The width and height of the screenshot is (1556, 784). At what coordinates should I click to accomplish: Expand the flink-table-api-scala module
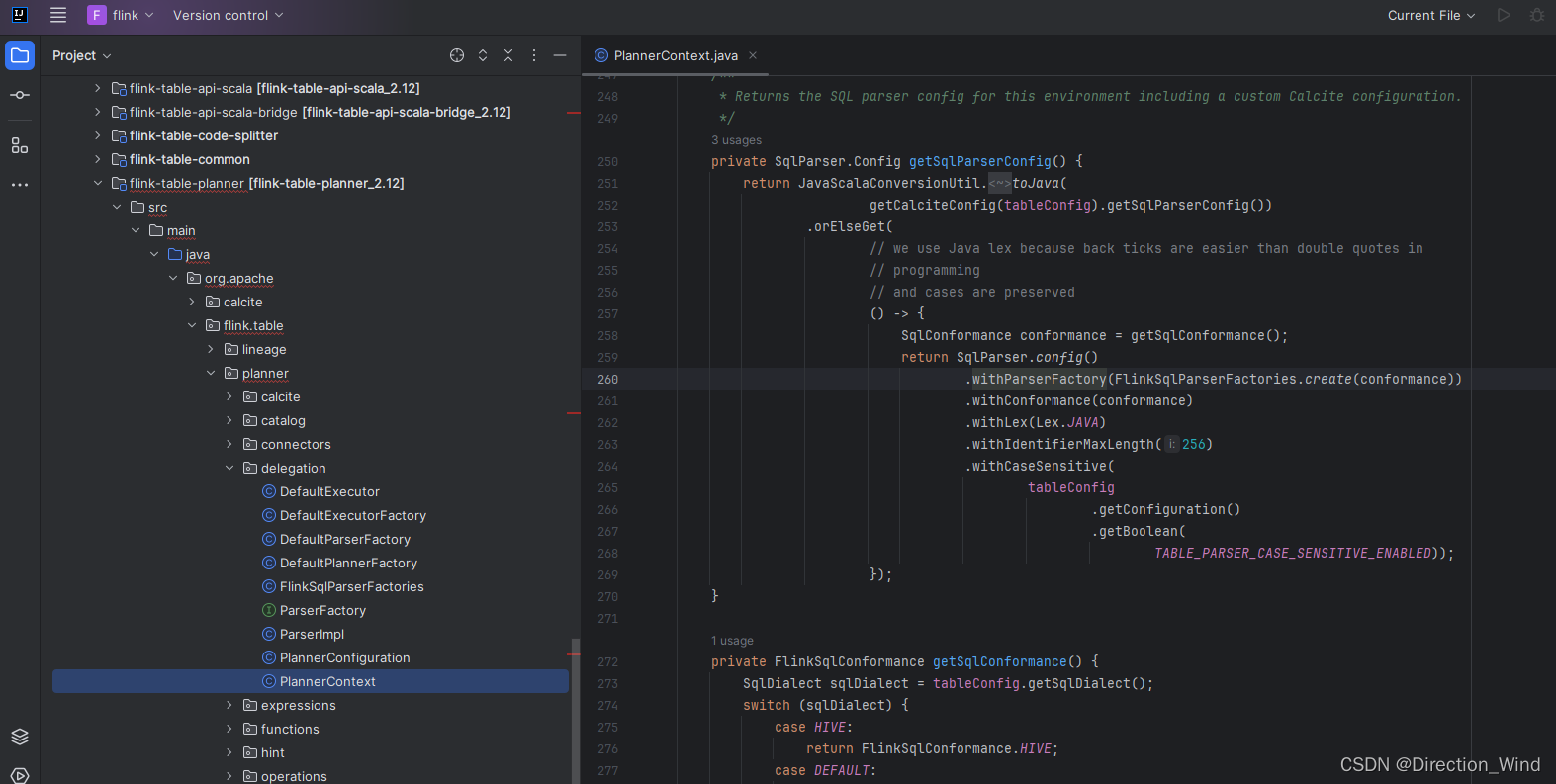[x=97, y=88]
